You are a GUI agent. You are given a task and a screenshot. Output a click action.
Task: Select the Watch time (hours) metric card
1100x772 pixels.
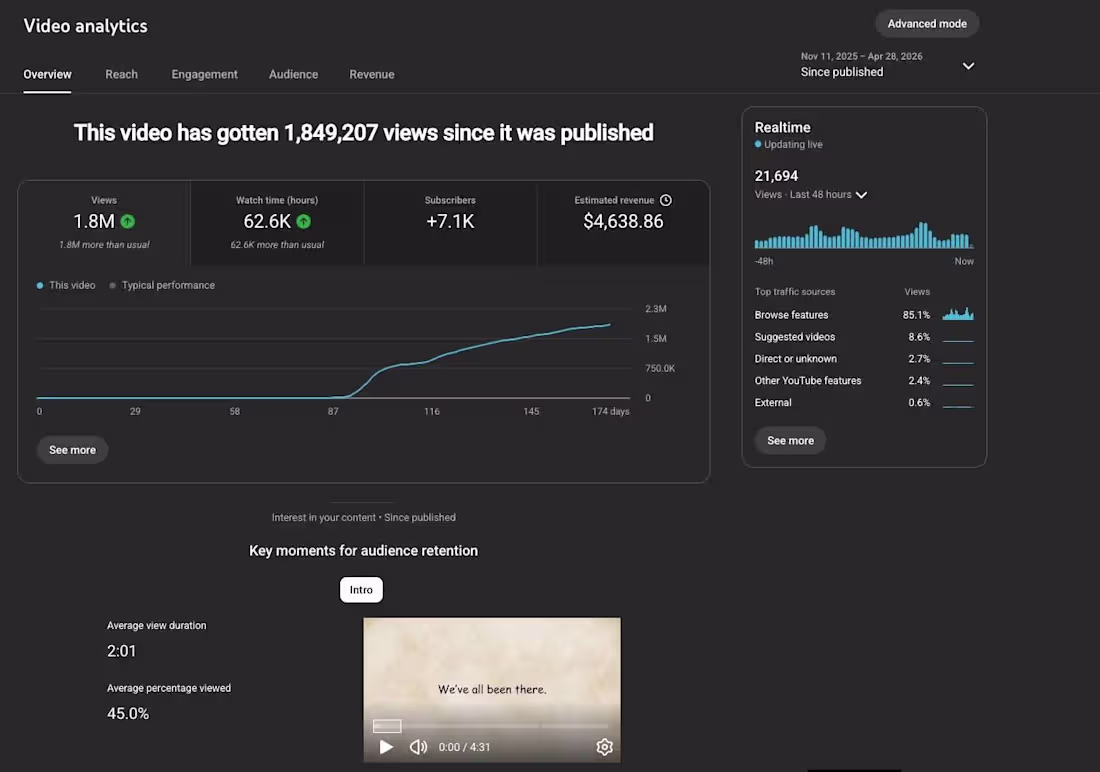(x=277, y=223)
